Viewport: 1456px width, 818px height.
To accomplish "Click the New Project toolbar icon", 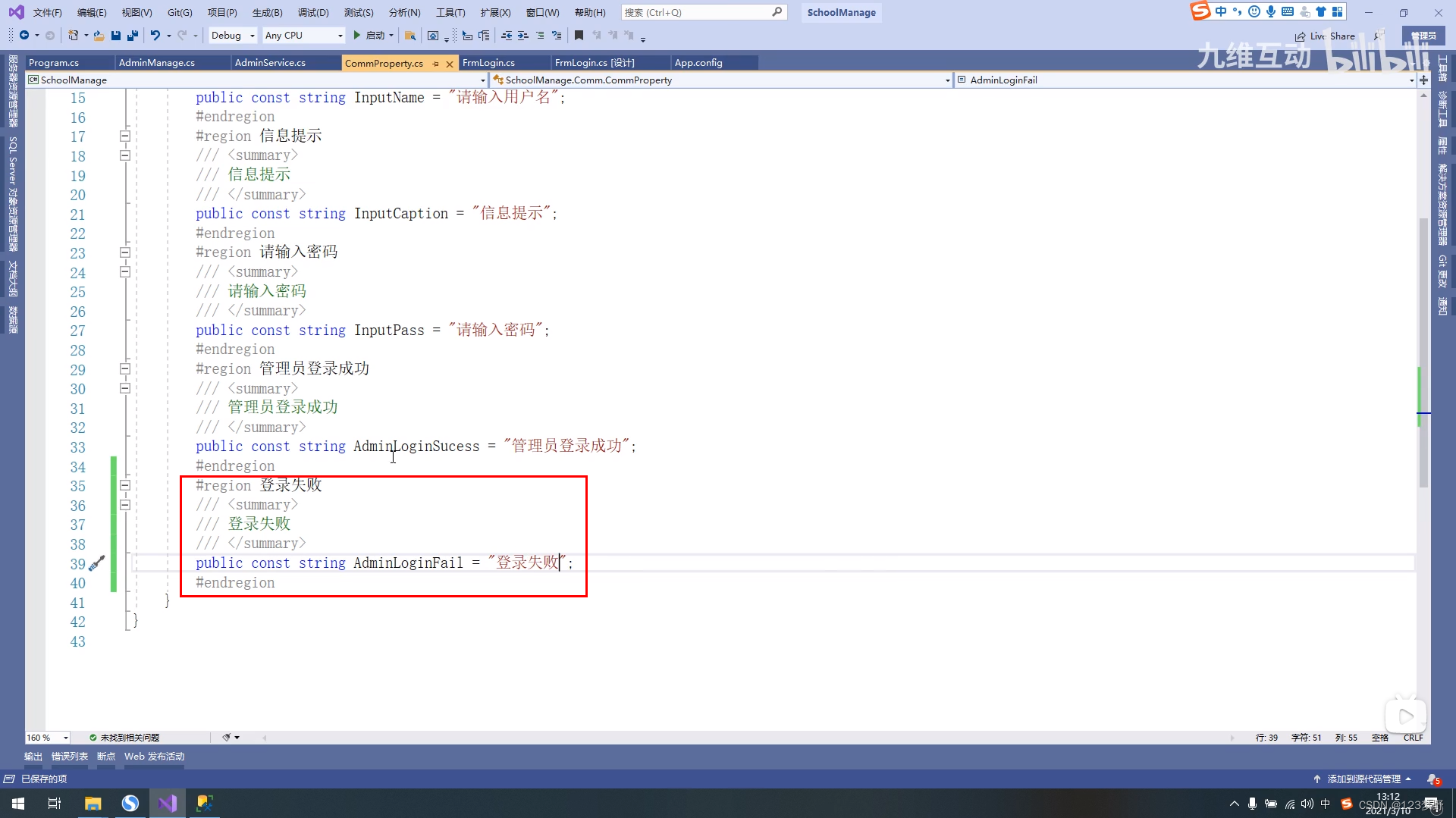I will [x=74, y=36].
